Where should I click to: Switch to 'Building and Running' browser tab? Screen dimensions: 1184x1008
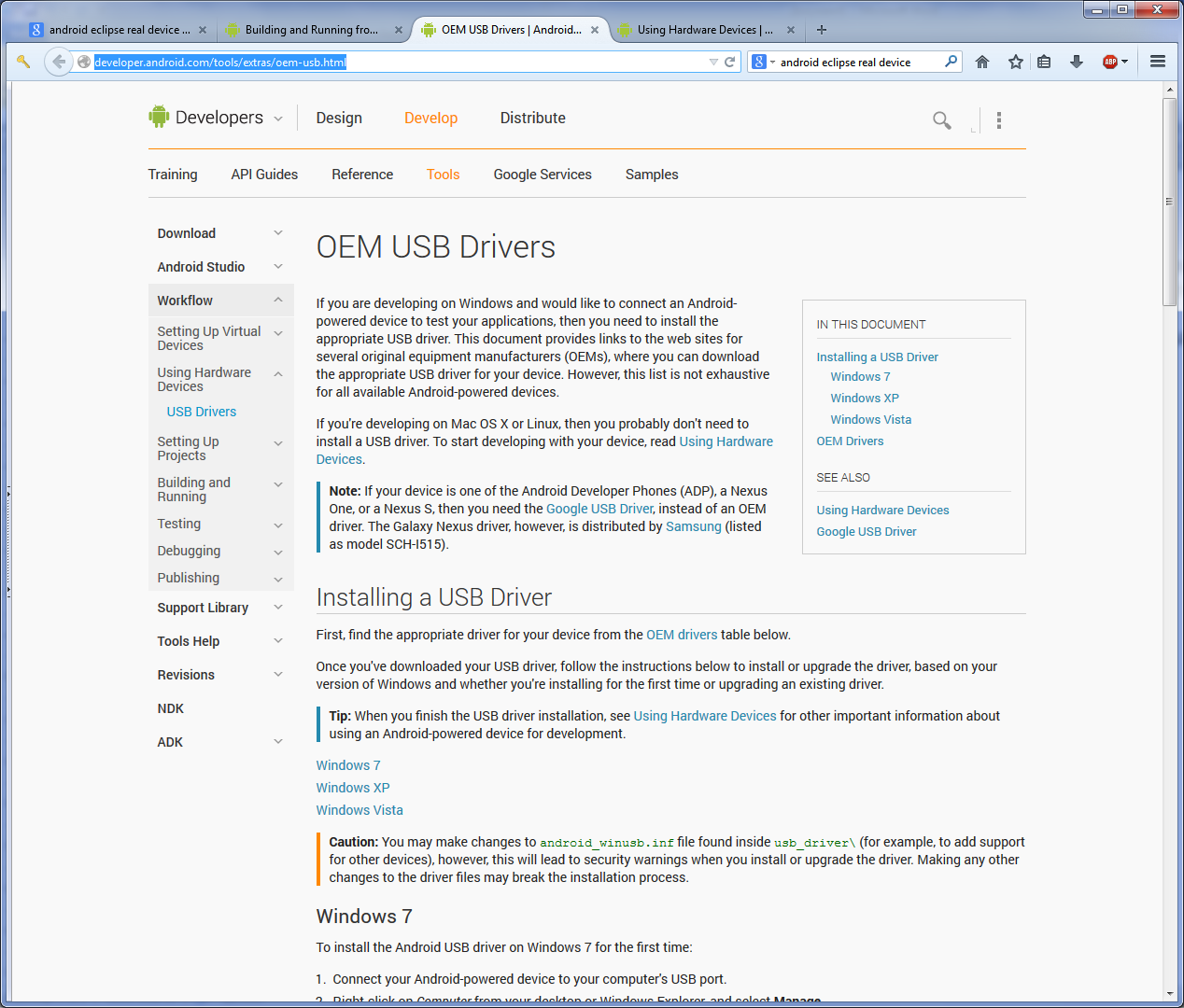[311, 30]
